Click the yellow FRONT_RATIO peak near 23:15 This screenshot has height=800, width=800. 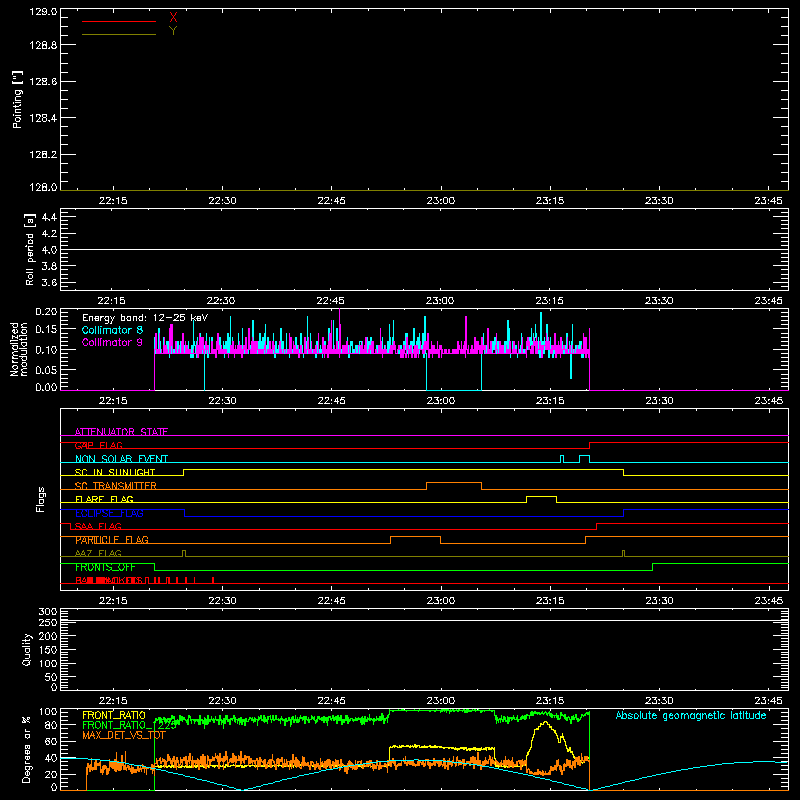pyautogui.click(x=545, y=722)
